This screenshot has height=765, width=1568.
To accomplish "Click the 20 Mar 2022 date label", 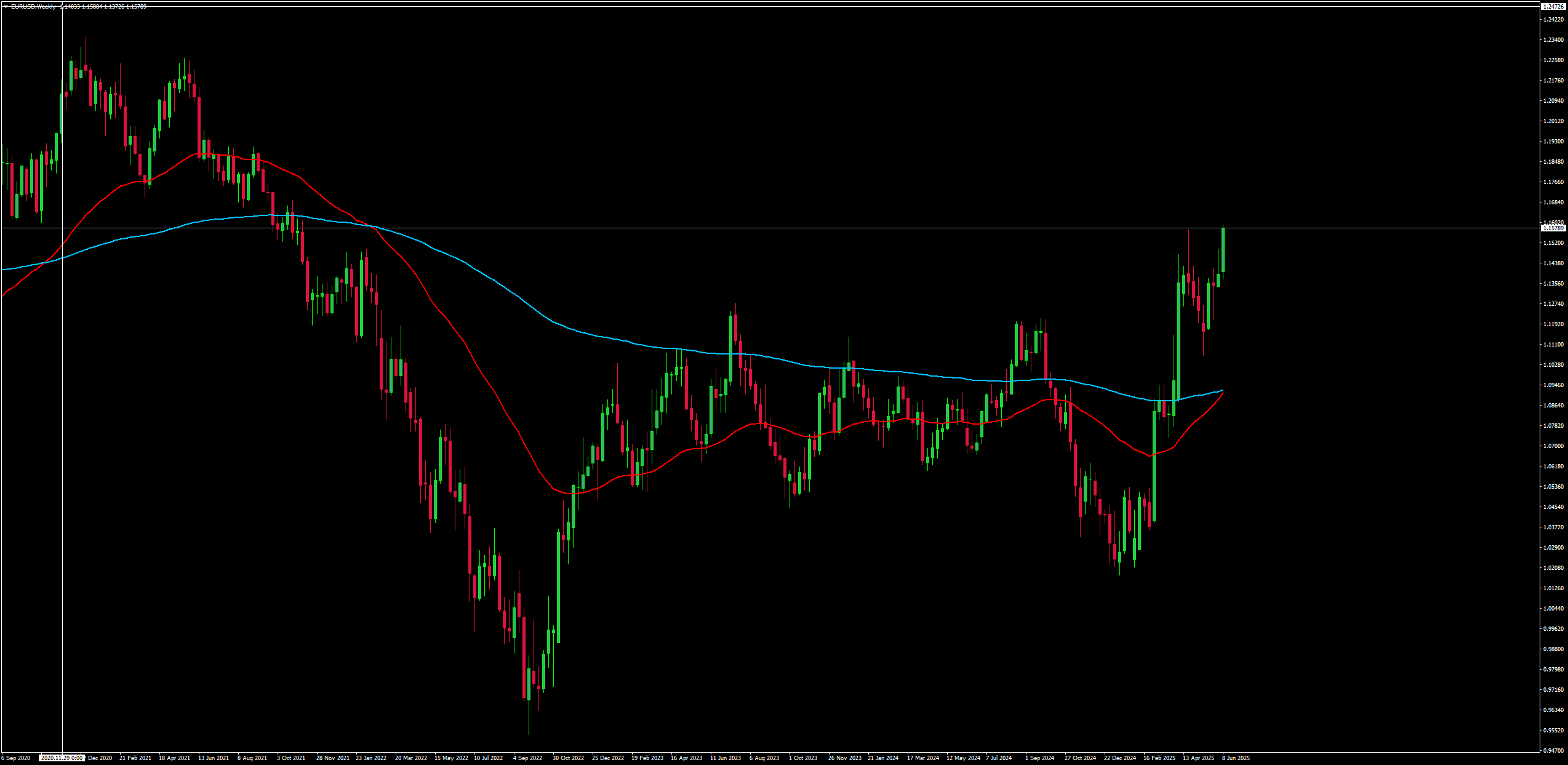I will 411,758.
